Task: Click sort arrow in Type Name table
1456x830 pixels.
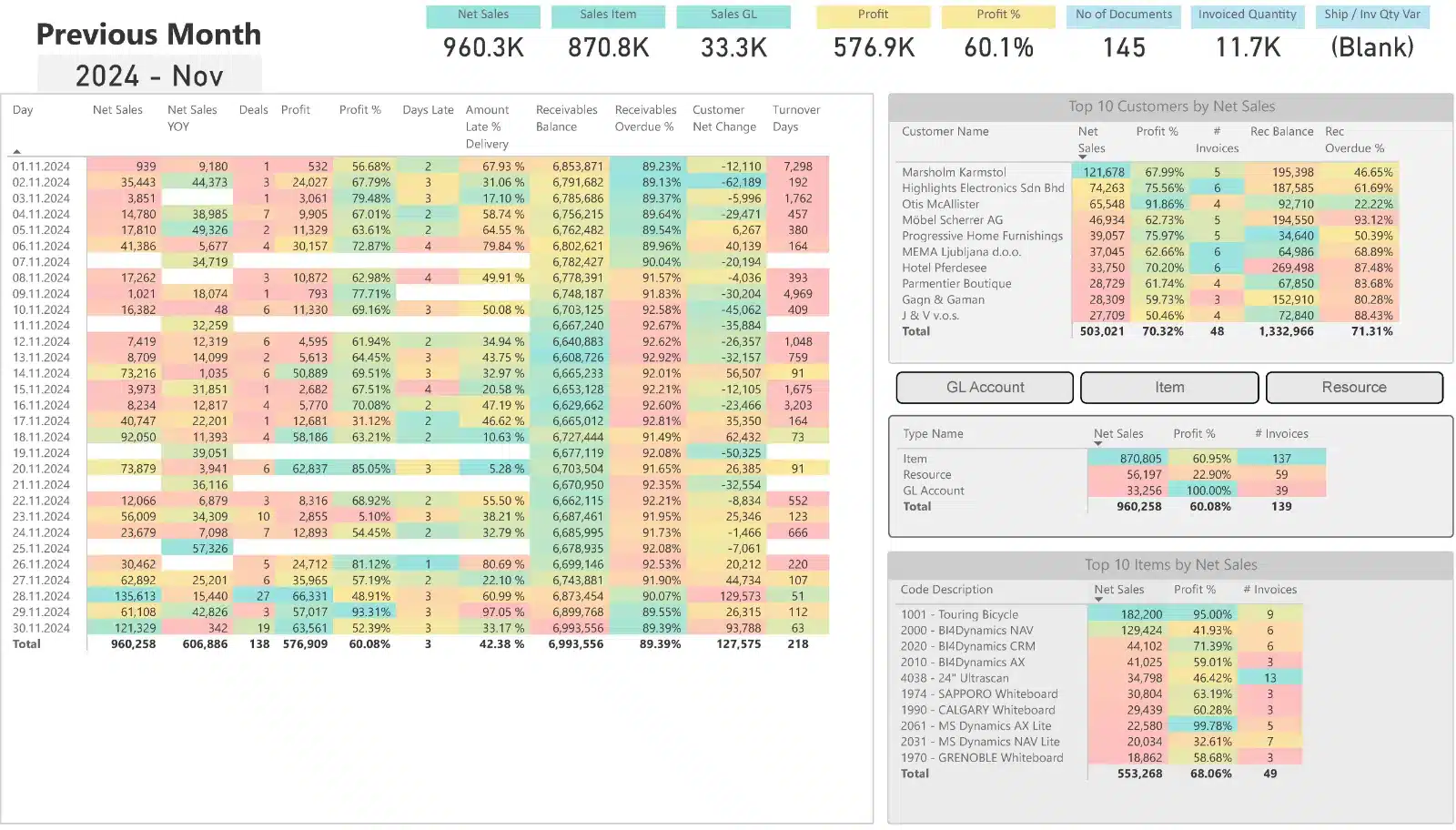Action: (1097, 444)
